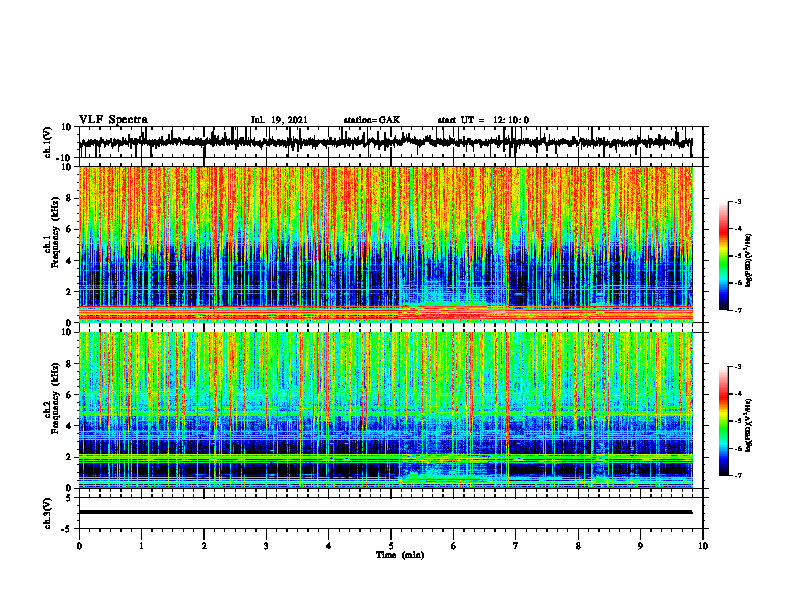Click the time axis tick label '2'
Screen dimensions: 792x612
click(204, 546)
